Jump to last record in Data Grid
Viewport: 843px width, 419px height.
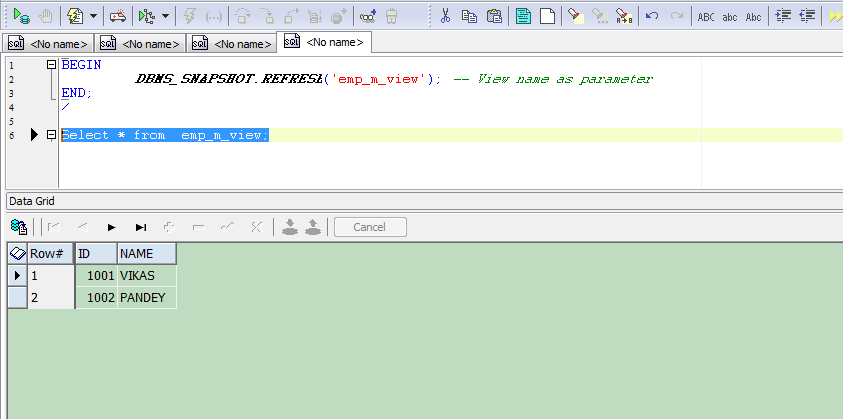pos(141,227)
